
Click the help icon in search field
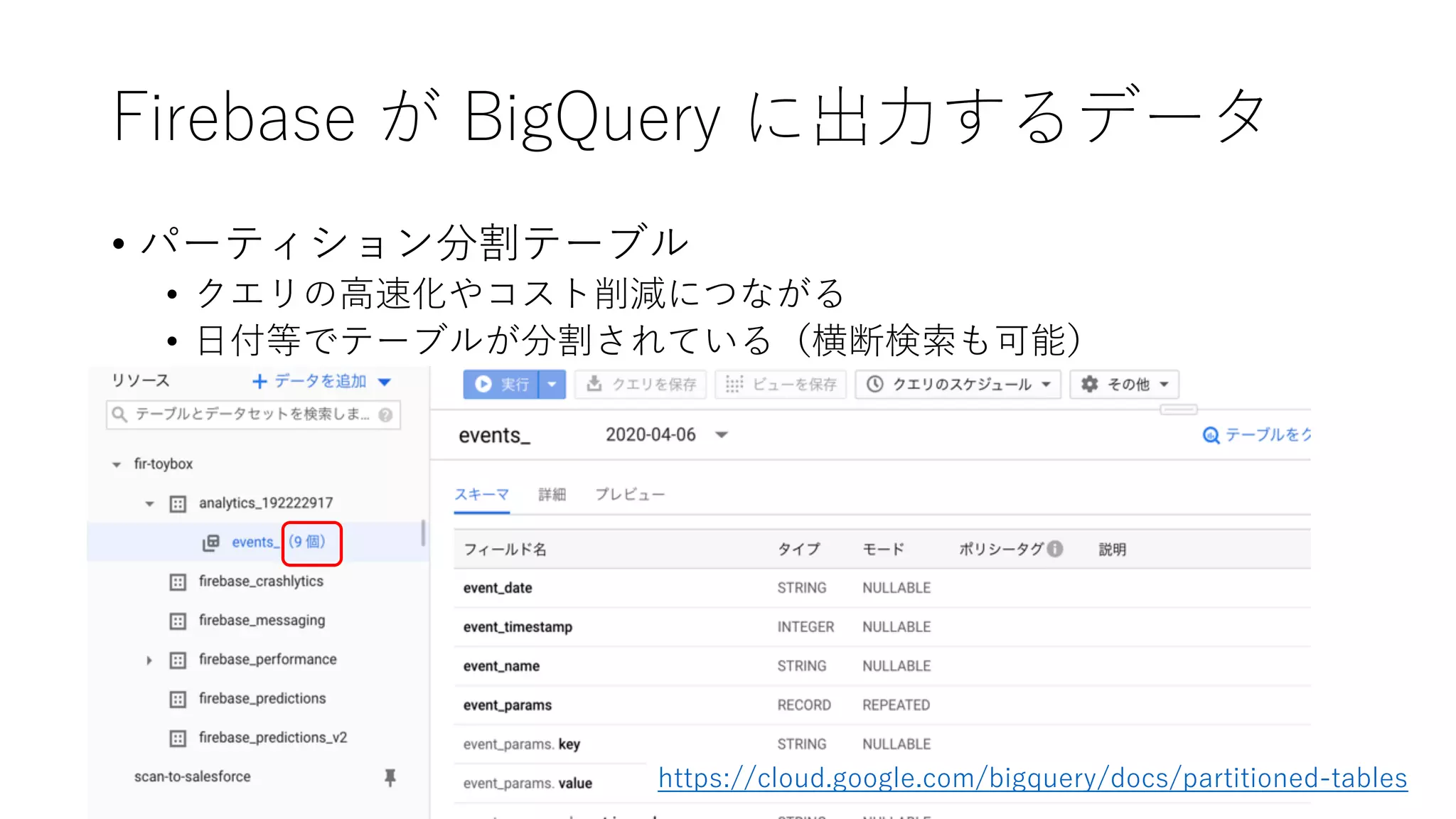click(x=385, y=415)
